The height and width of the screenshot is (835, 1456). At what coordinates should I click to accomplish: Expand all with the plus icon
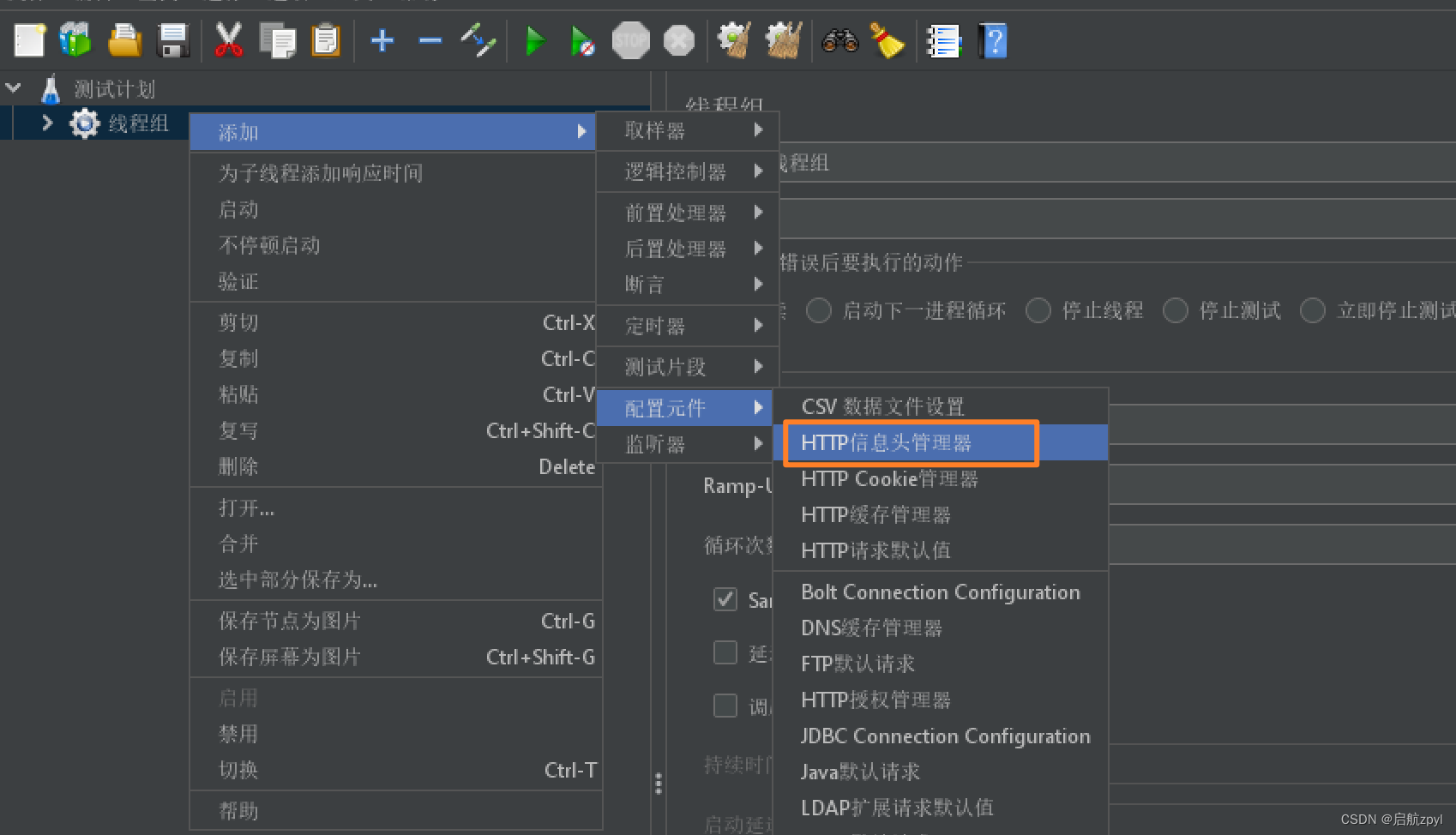(x=382, y=40)
